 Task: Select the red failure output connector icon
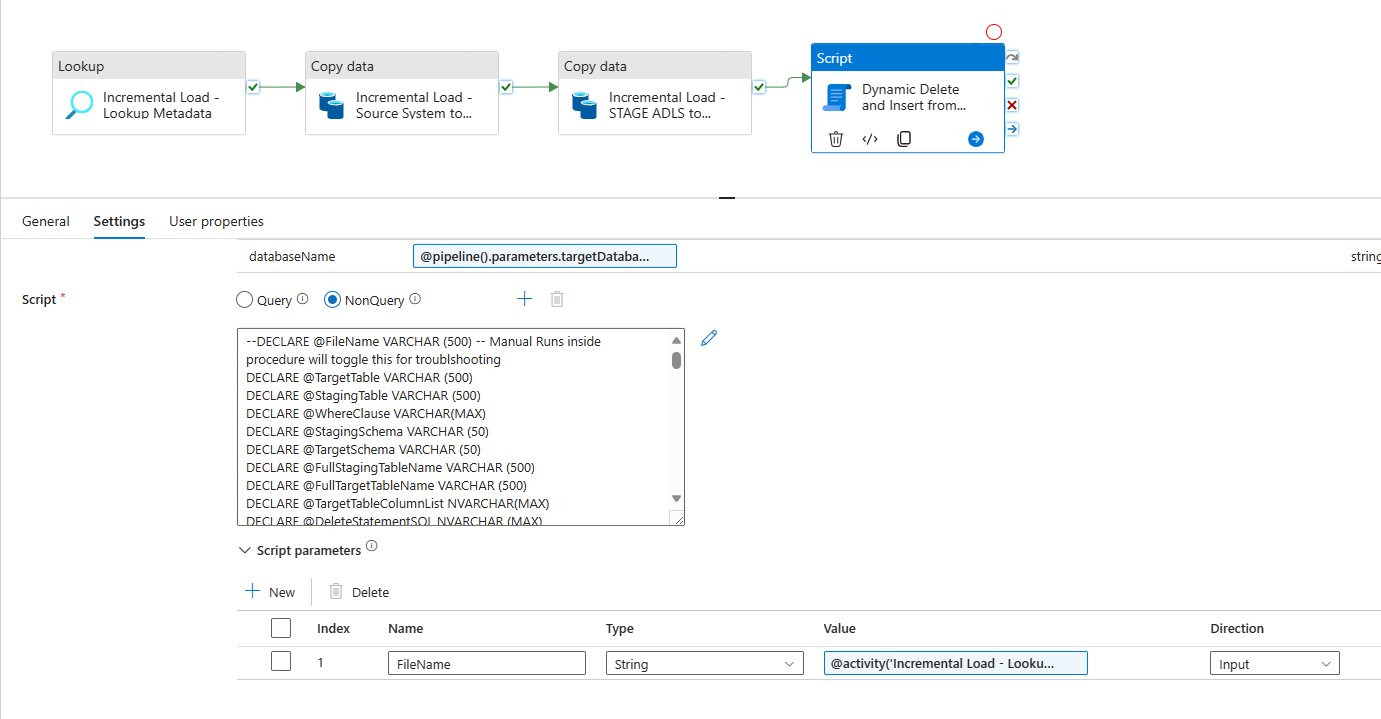[1011, 104]
